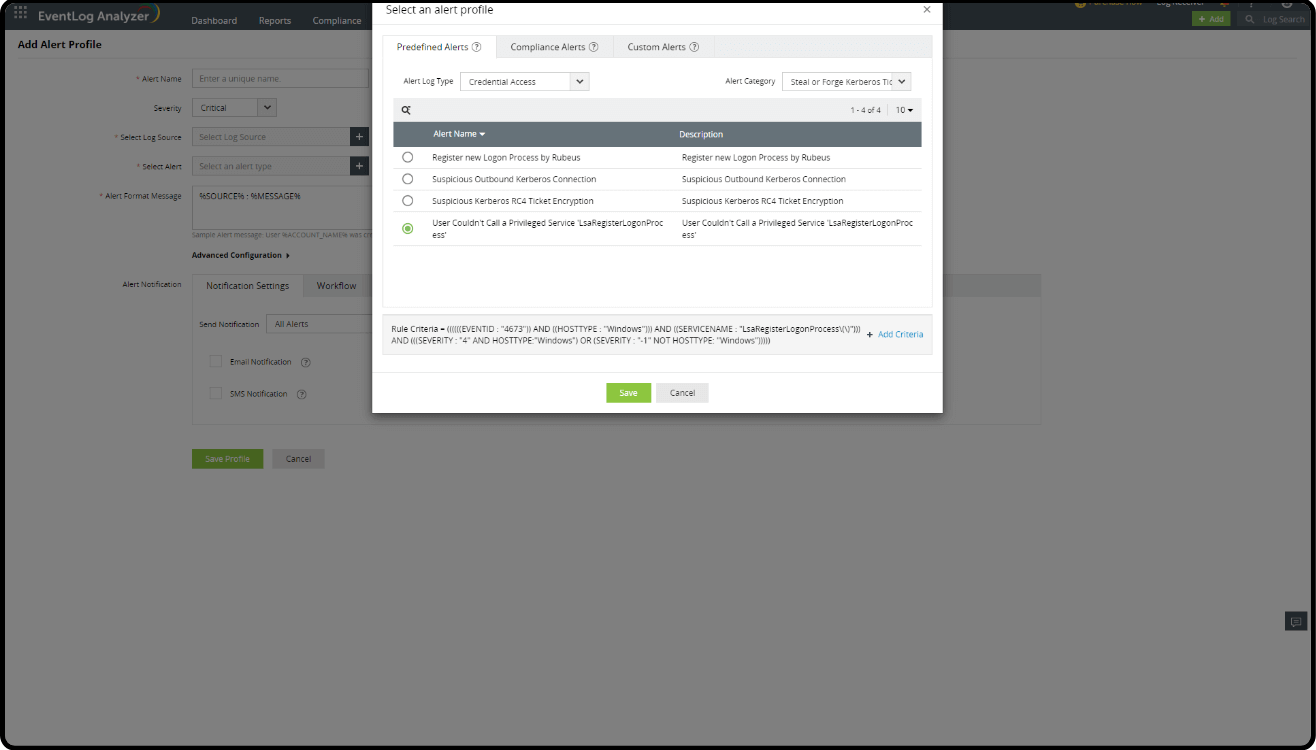The image size is (1316, 750).
Task: Select Register new Logon Process by Rubeus radio
Action: 407,157
